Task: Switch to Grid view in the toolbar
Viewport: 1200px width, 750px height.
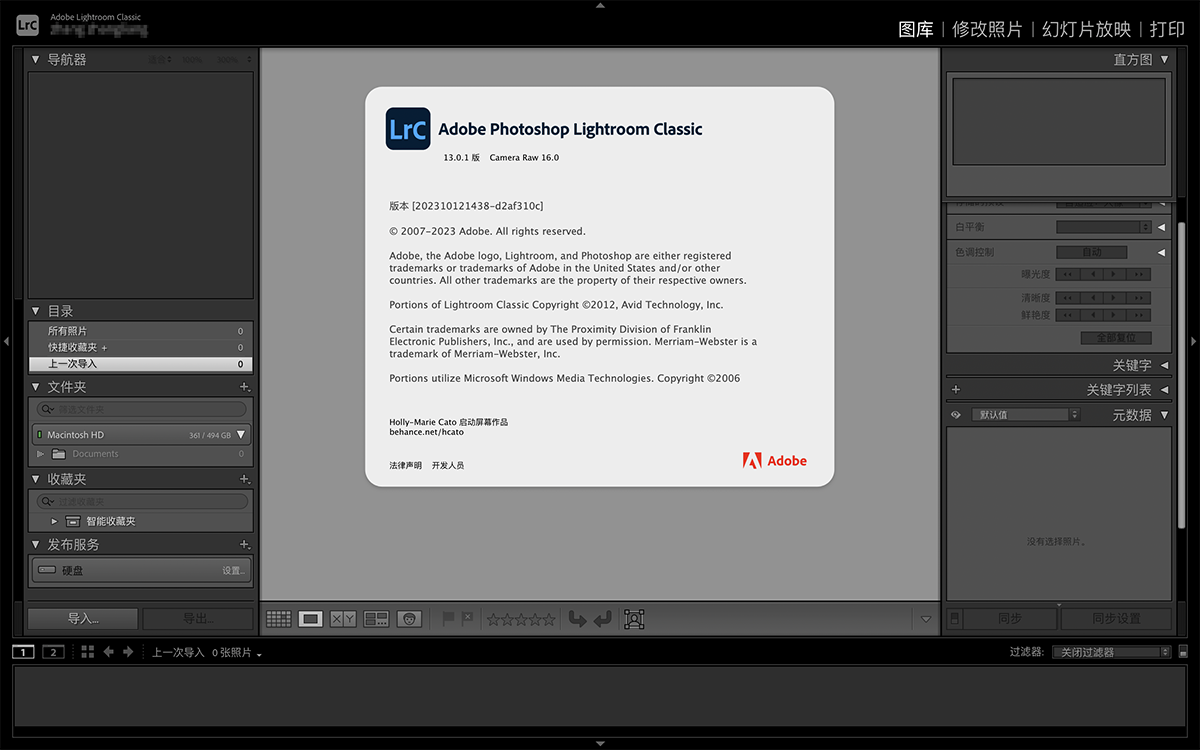Action: click(279, 619)
